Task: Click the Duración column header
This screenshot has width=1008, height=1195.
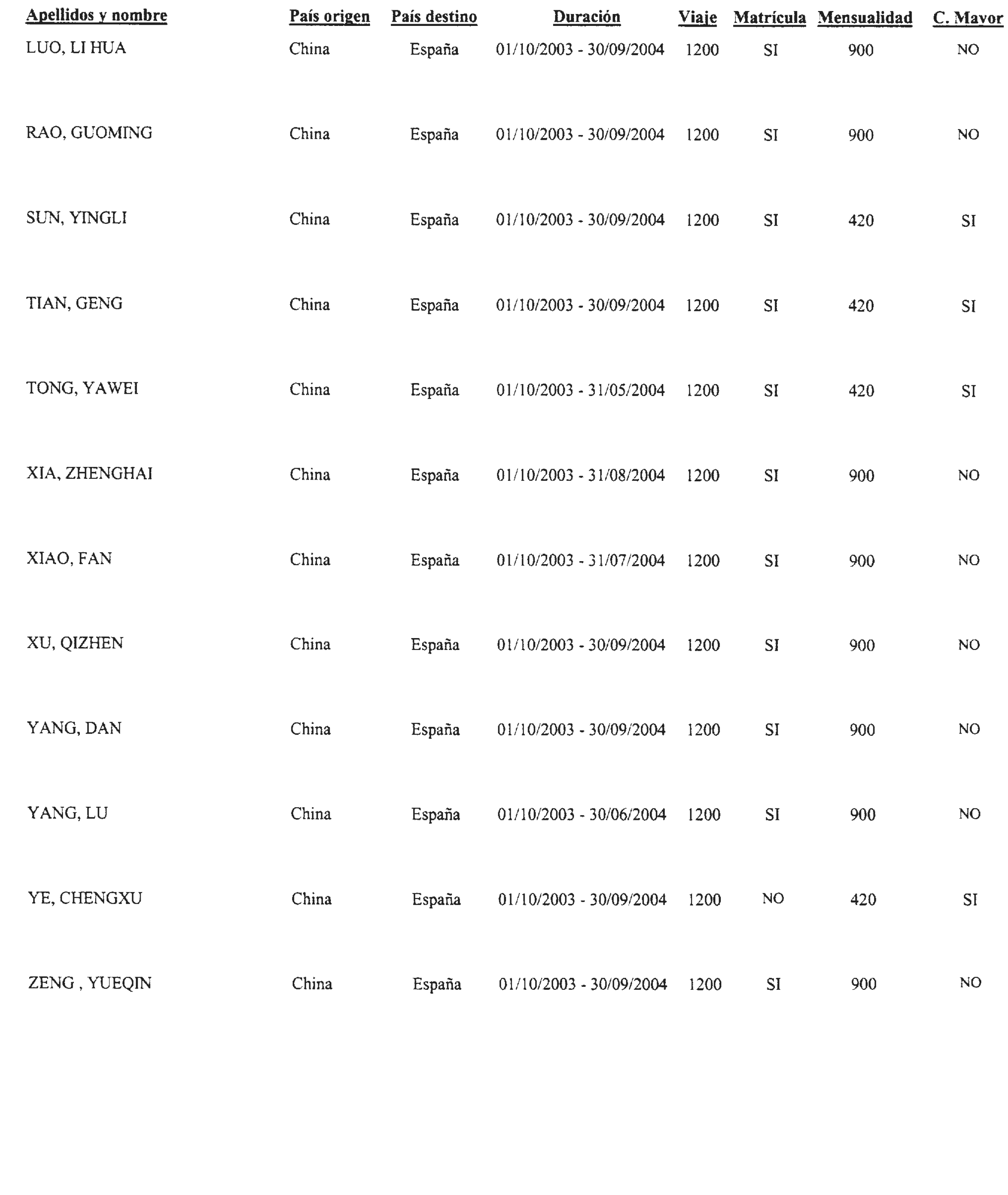Action: tap(587, 17)
